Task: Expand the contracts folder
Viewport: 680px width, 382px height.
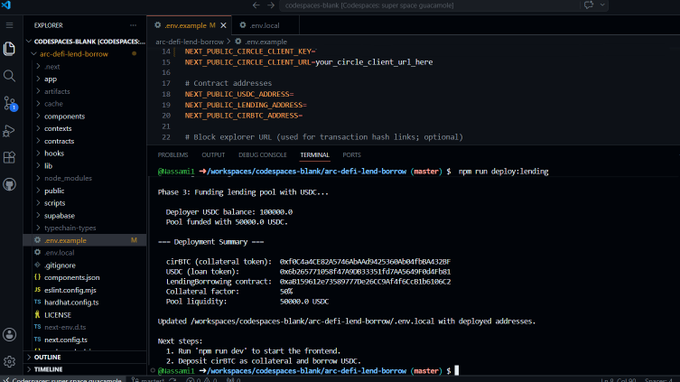Action: tap(85, 141)
